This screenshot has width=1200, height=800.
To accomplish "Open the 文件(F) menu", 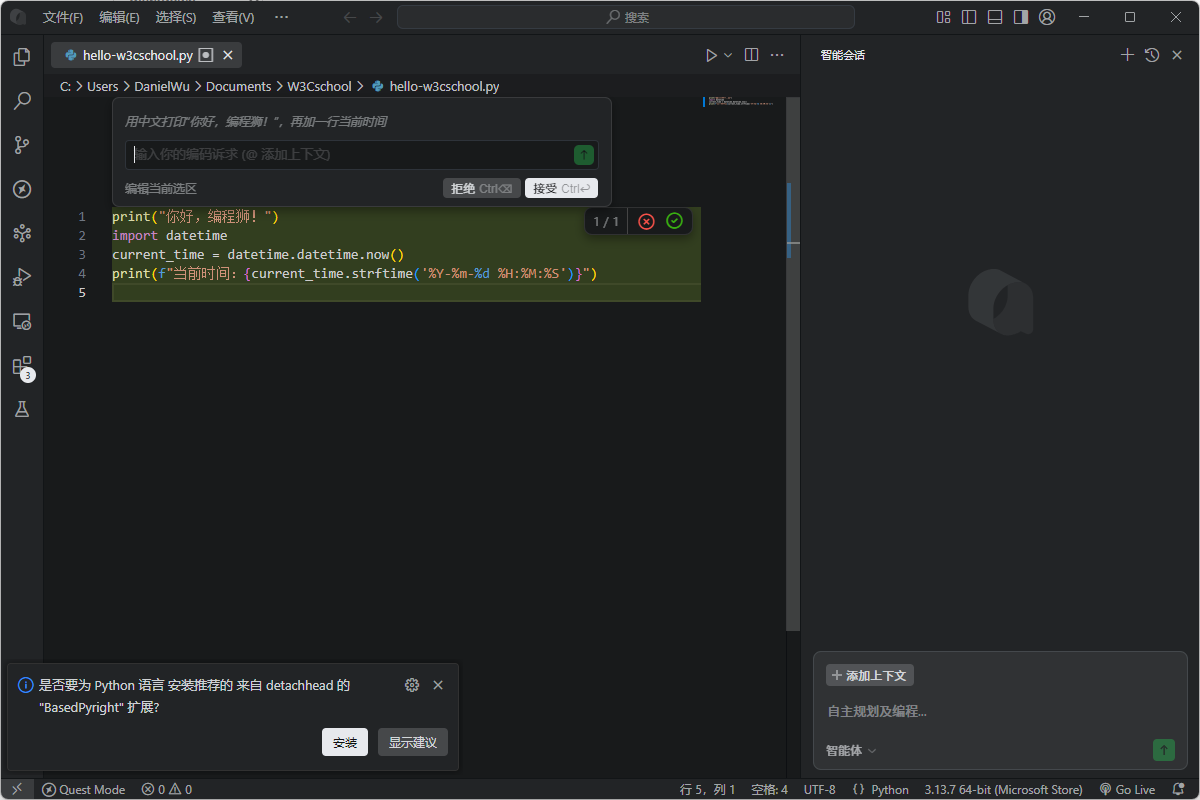I will 63,17.
